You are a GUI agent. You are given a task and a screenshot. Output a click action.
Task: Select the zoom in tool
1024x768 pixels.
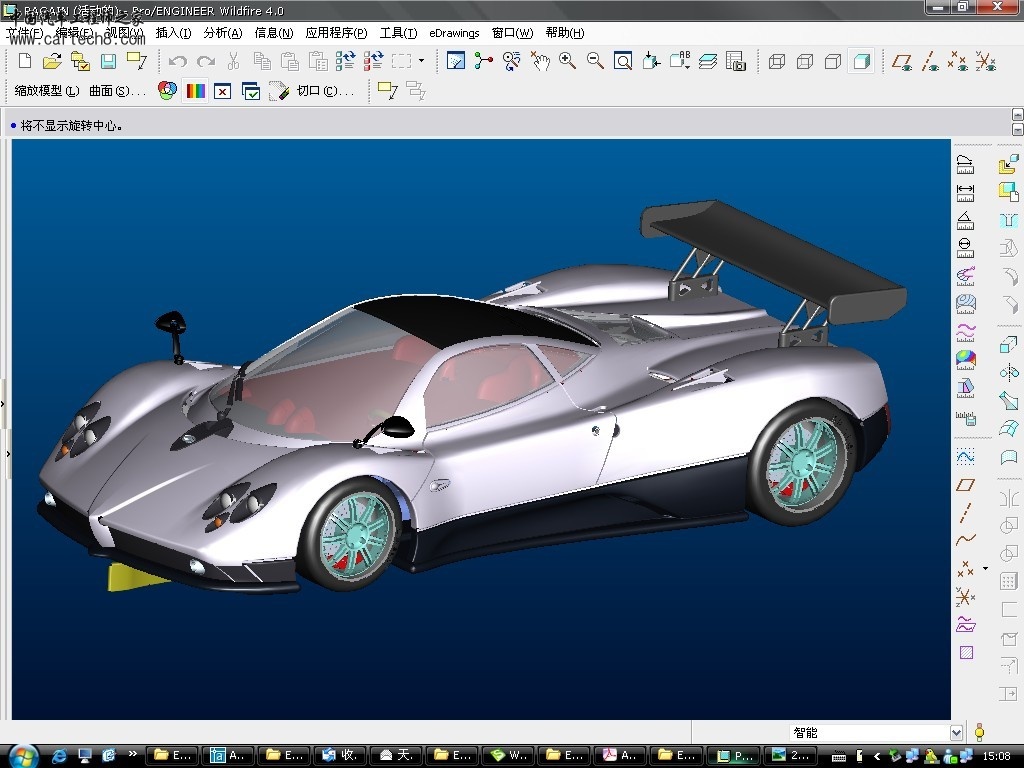pos(568,61)
